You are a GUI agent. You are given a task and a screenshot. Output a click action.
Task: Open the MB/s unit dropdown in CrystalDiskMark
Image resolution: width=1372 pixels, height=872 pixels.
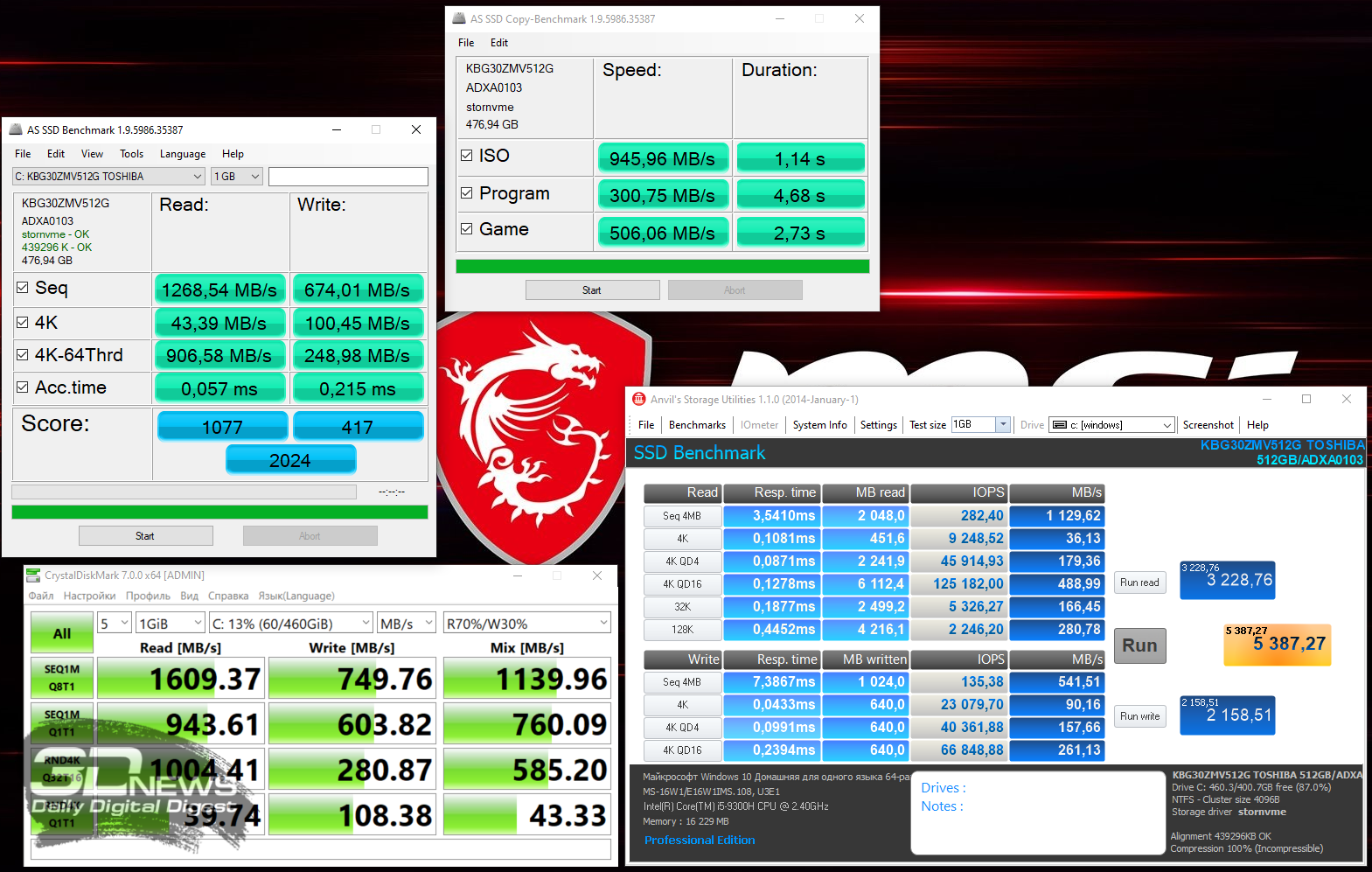coord(407,624)
